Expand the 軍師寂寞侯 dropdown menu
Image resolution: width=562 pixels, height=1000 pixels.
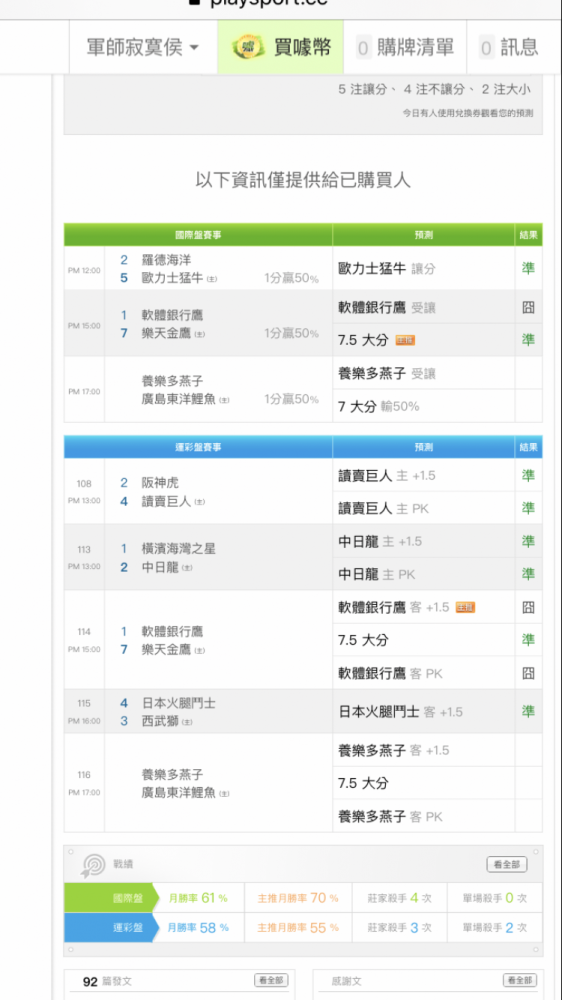[x=143, y=47]
